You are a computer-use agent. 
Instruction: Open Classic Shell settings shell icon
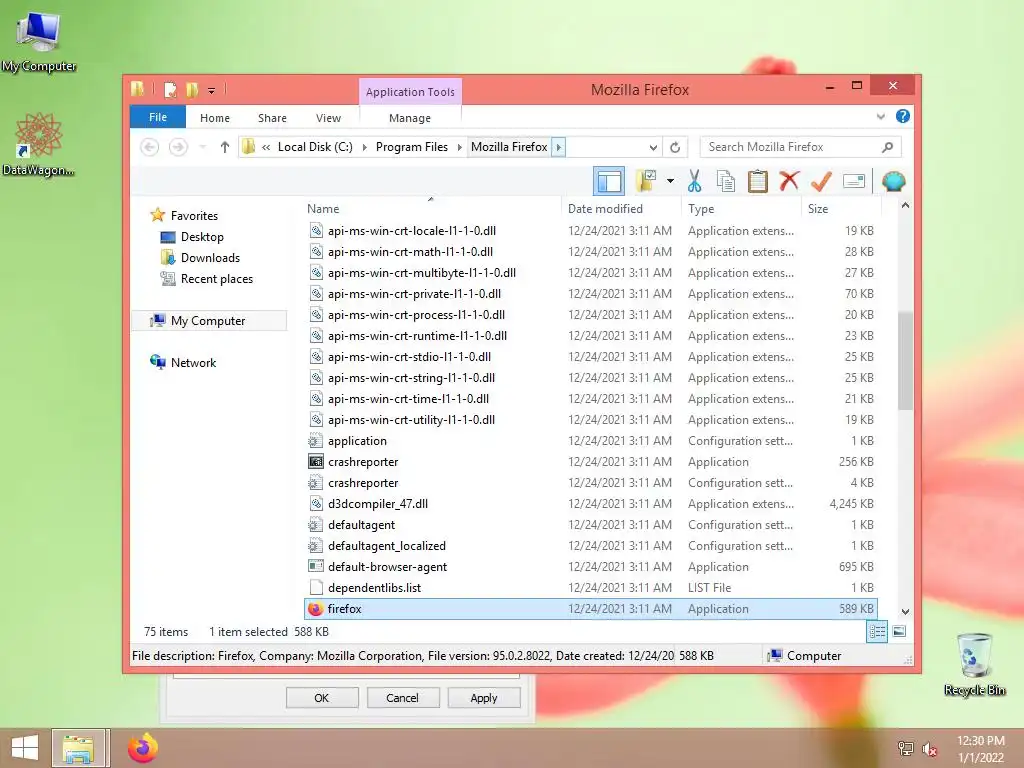point(893,181)
